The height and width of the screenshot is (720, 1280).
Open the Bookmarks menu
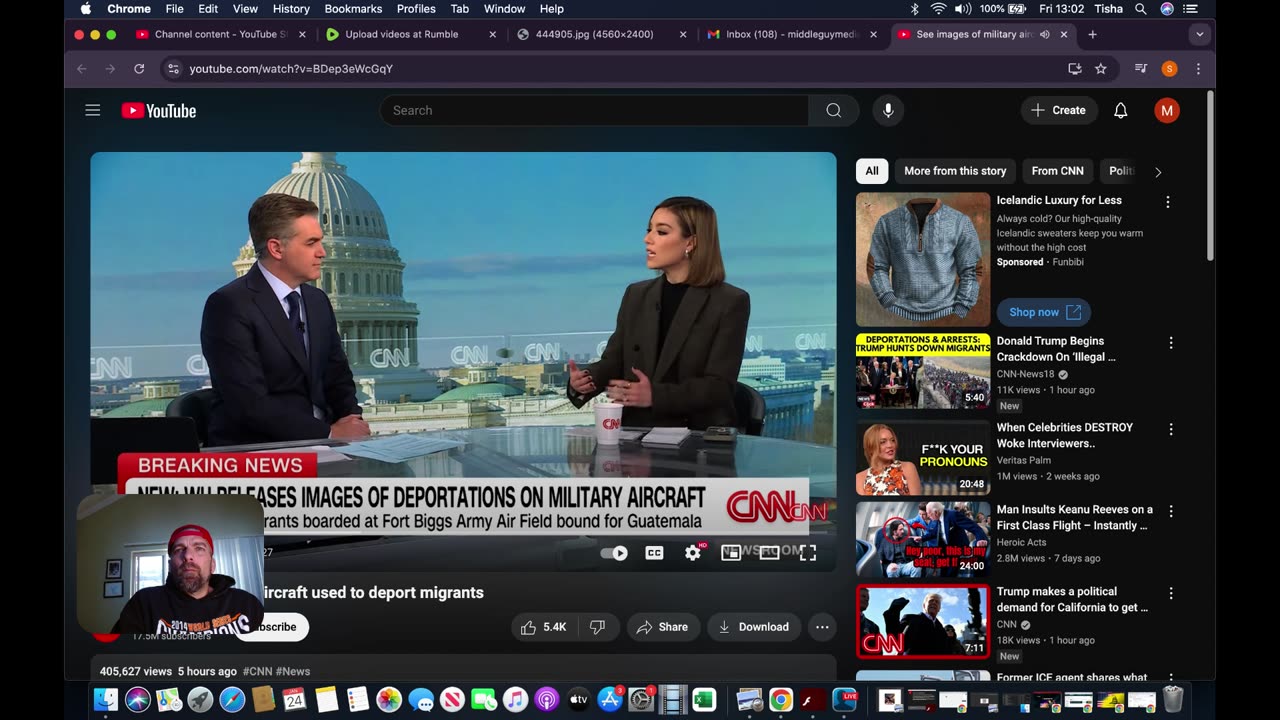353,8
